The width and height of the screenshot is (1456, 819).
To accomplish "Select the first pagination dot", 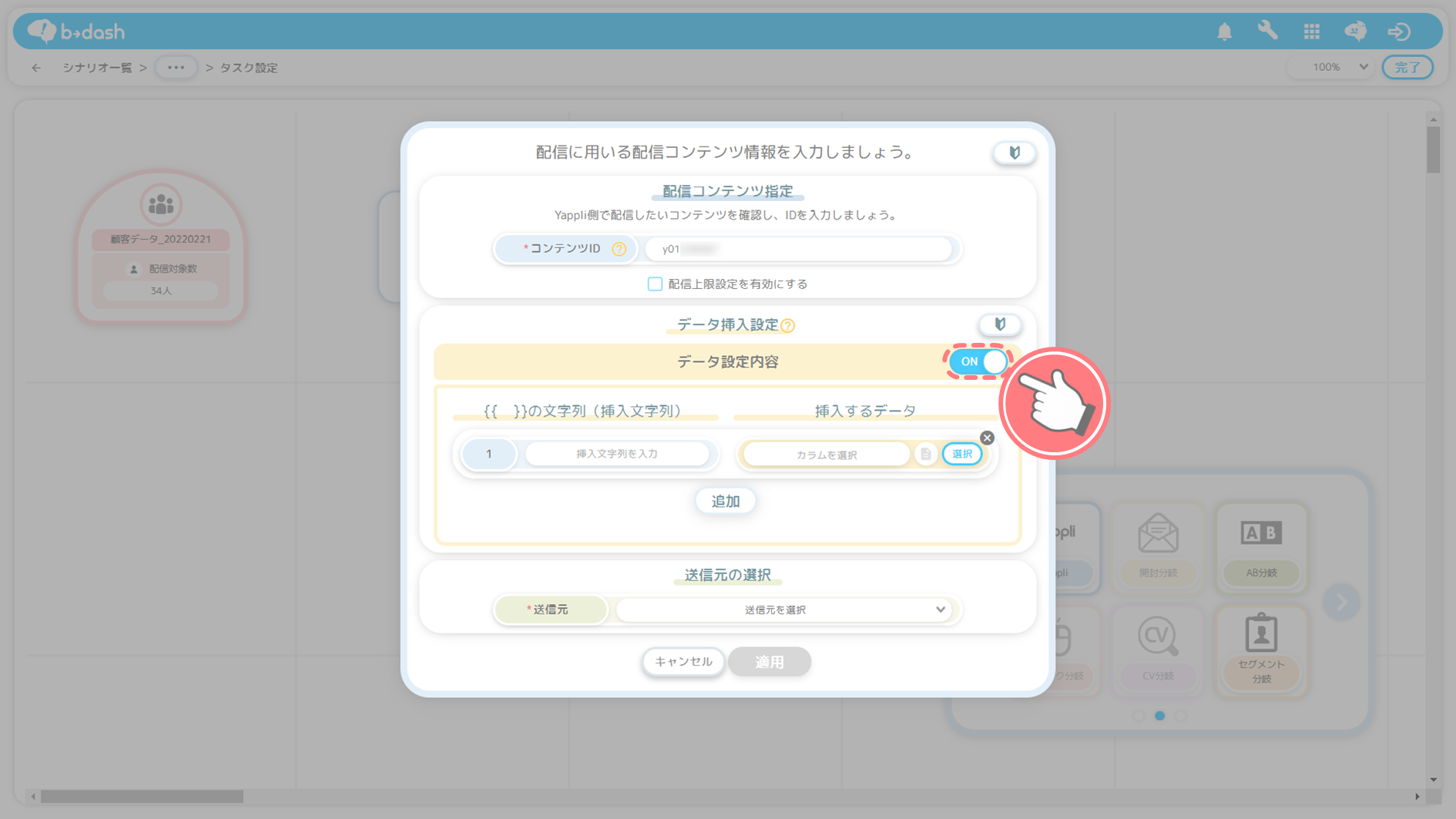I will point(1138,716).
